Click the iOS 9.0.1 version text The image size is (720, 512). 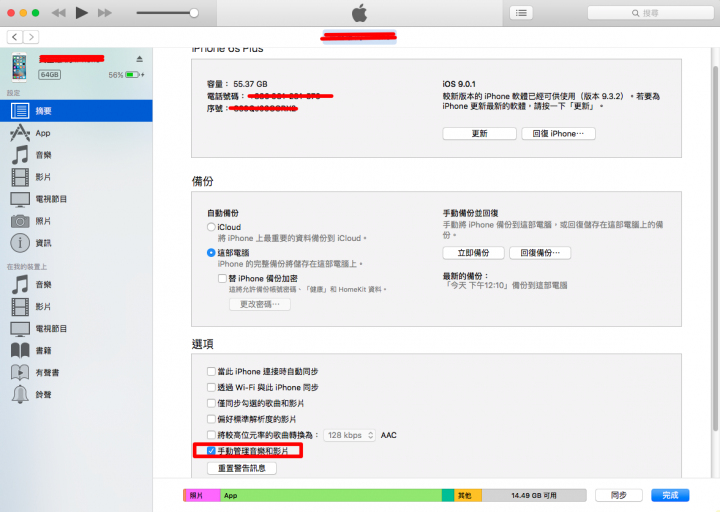459,84
